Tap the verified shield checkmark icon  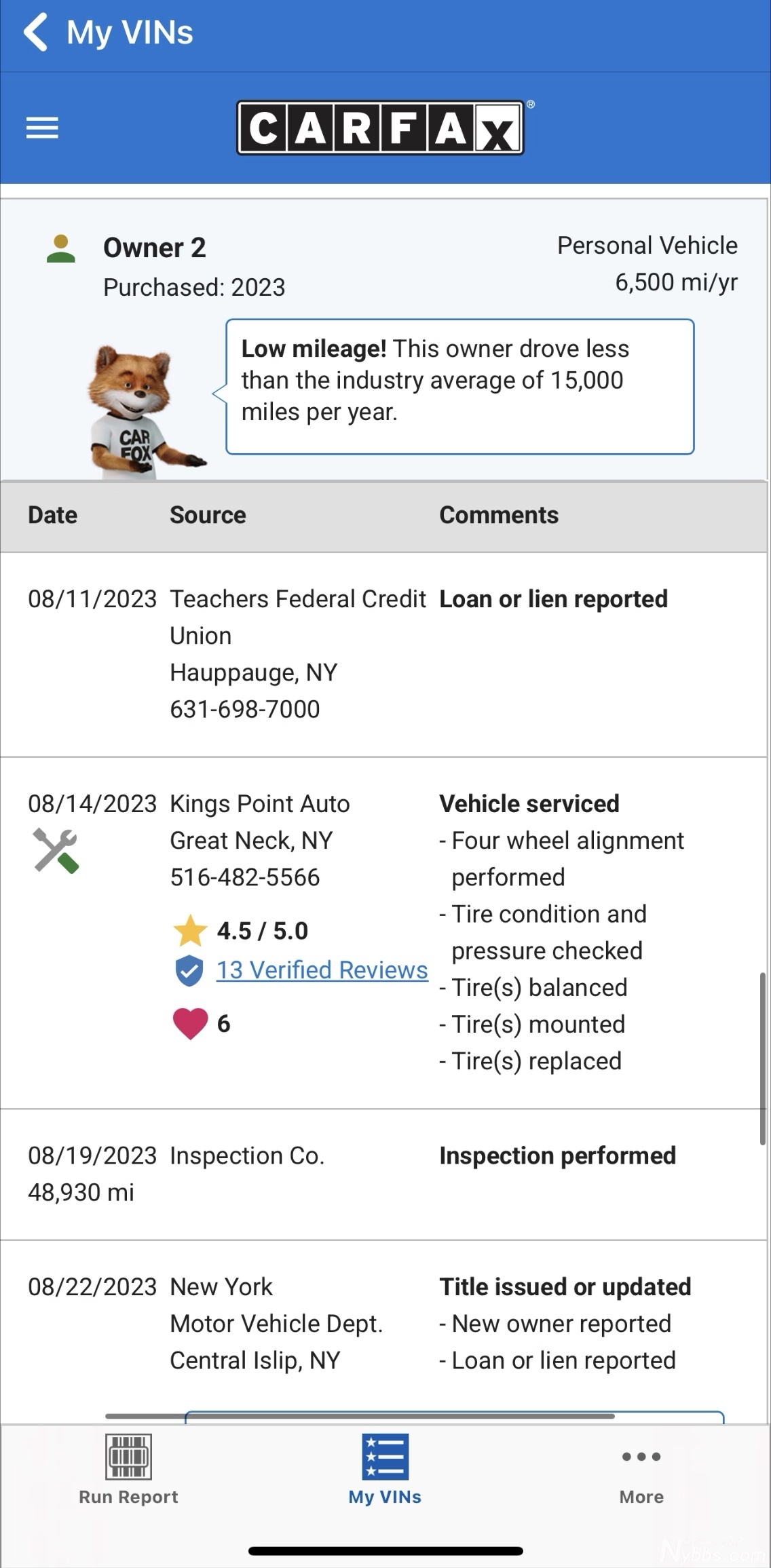[x=189, y=970]
